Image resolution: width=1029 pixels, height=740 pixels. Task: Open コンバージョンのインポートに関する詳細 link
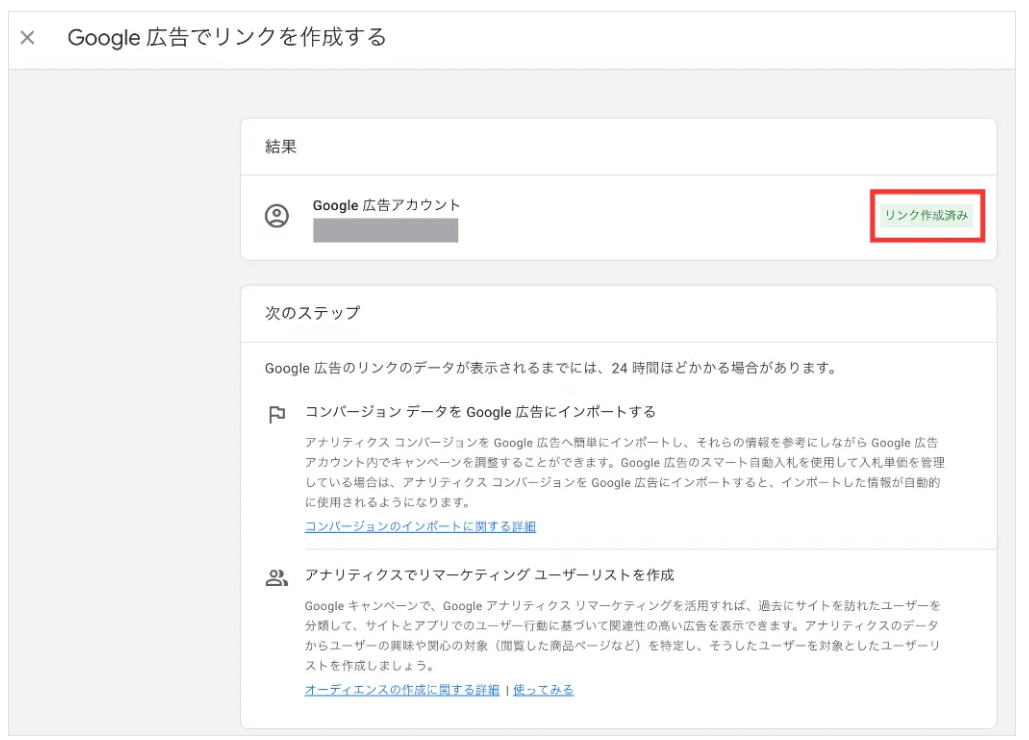[x=420, y=526]
